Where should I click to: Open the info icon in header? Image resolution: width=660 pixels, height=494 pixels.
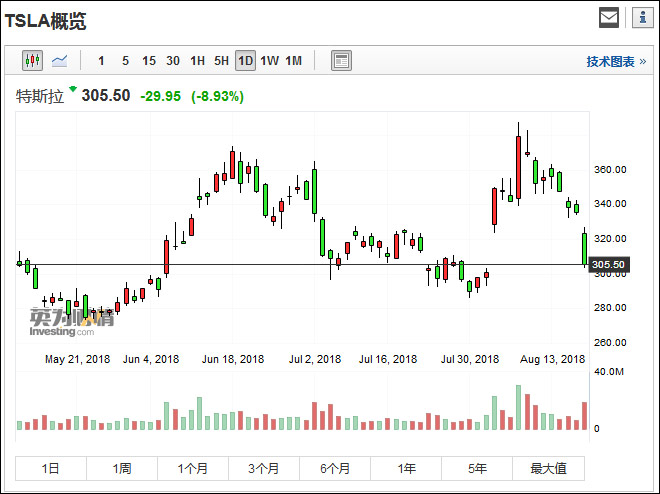[640, 17]
